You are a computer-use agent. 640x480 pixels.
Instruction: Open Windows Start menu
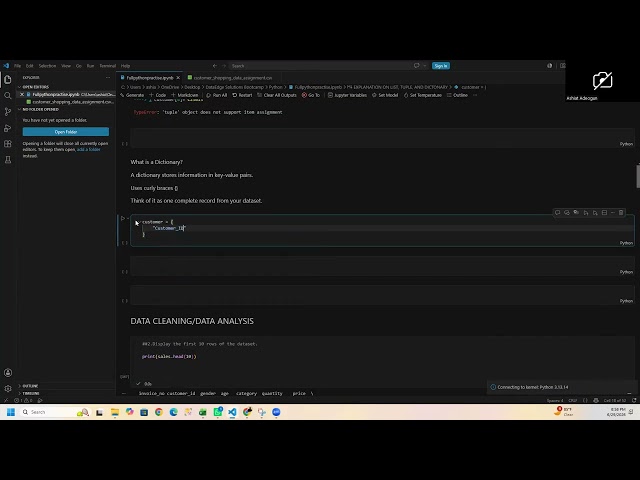pyautogui.click(x=11, y=412)
